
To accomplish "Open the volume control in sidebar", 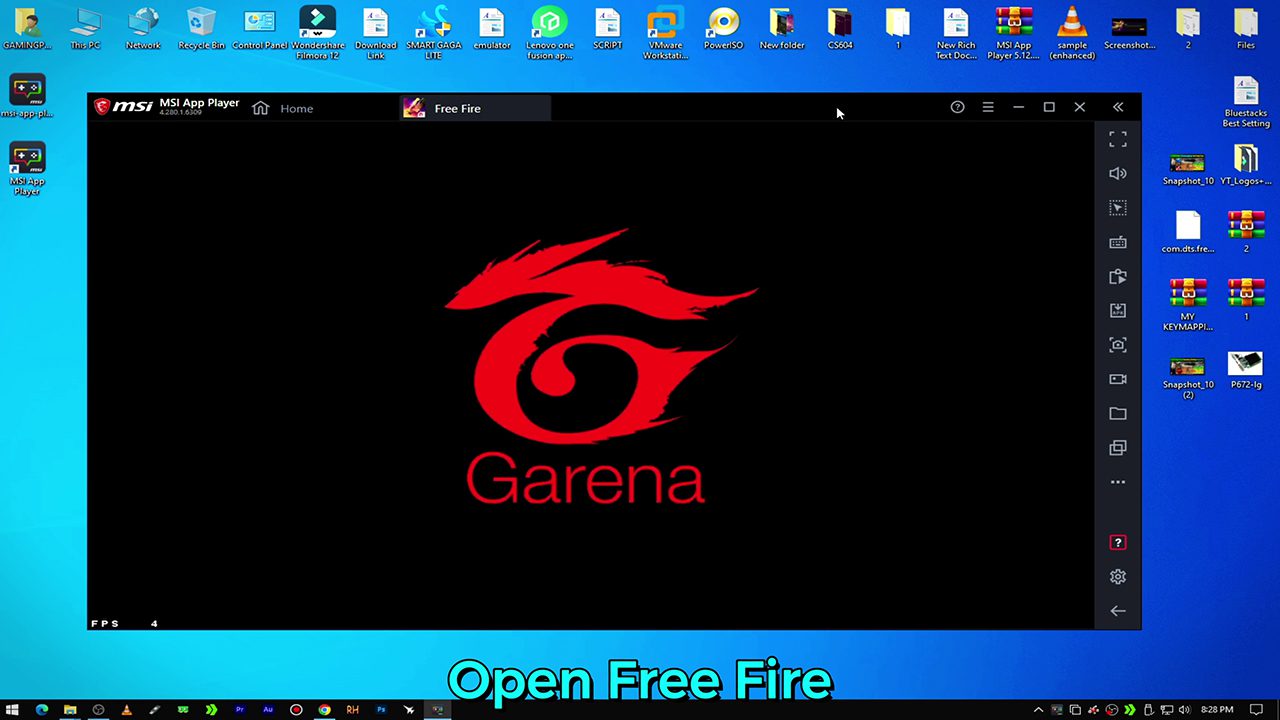I will tap(1118, 174).
